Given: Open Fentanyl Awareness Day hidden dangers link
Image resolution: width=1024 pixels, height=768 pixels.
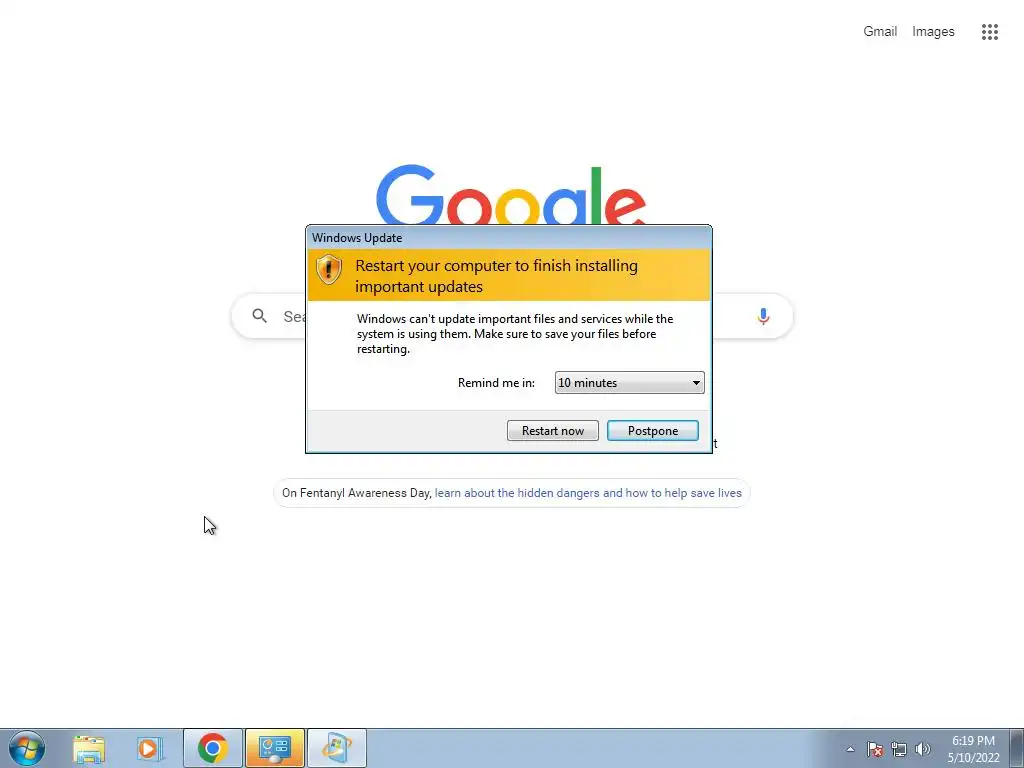Looking at the screenshot, I should 588,493.
